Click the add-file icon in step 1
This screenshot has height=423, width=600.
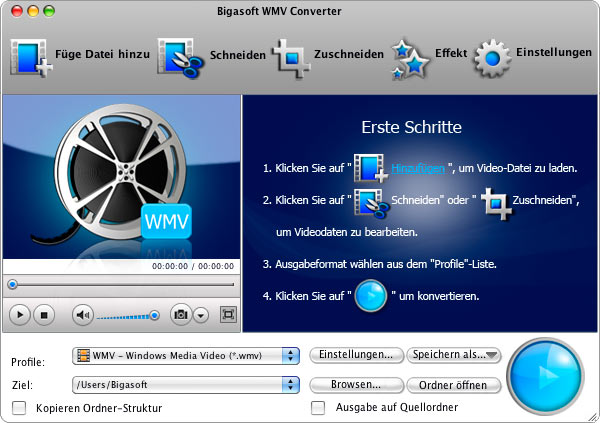(370, 168)
